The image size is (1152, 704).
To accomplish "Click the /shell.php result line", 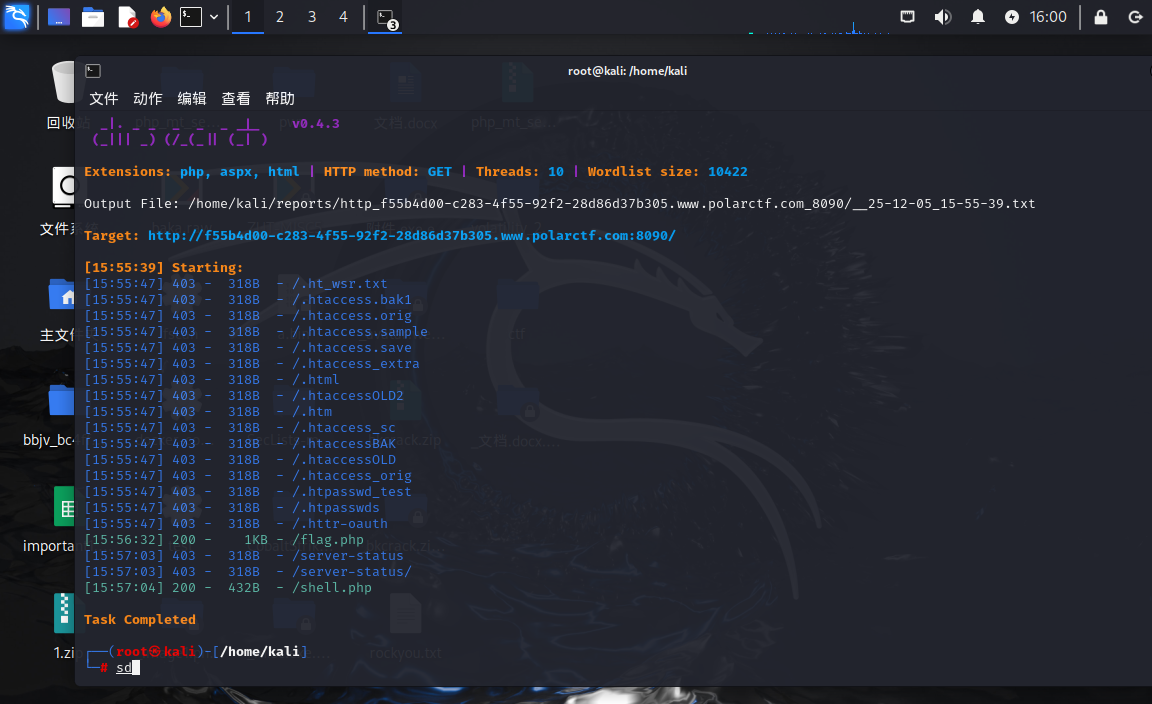I will tap(228, 587).
